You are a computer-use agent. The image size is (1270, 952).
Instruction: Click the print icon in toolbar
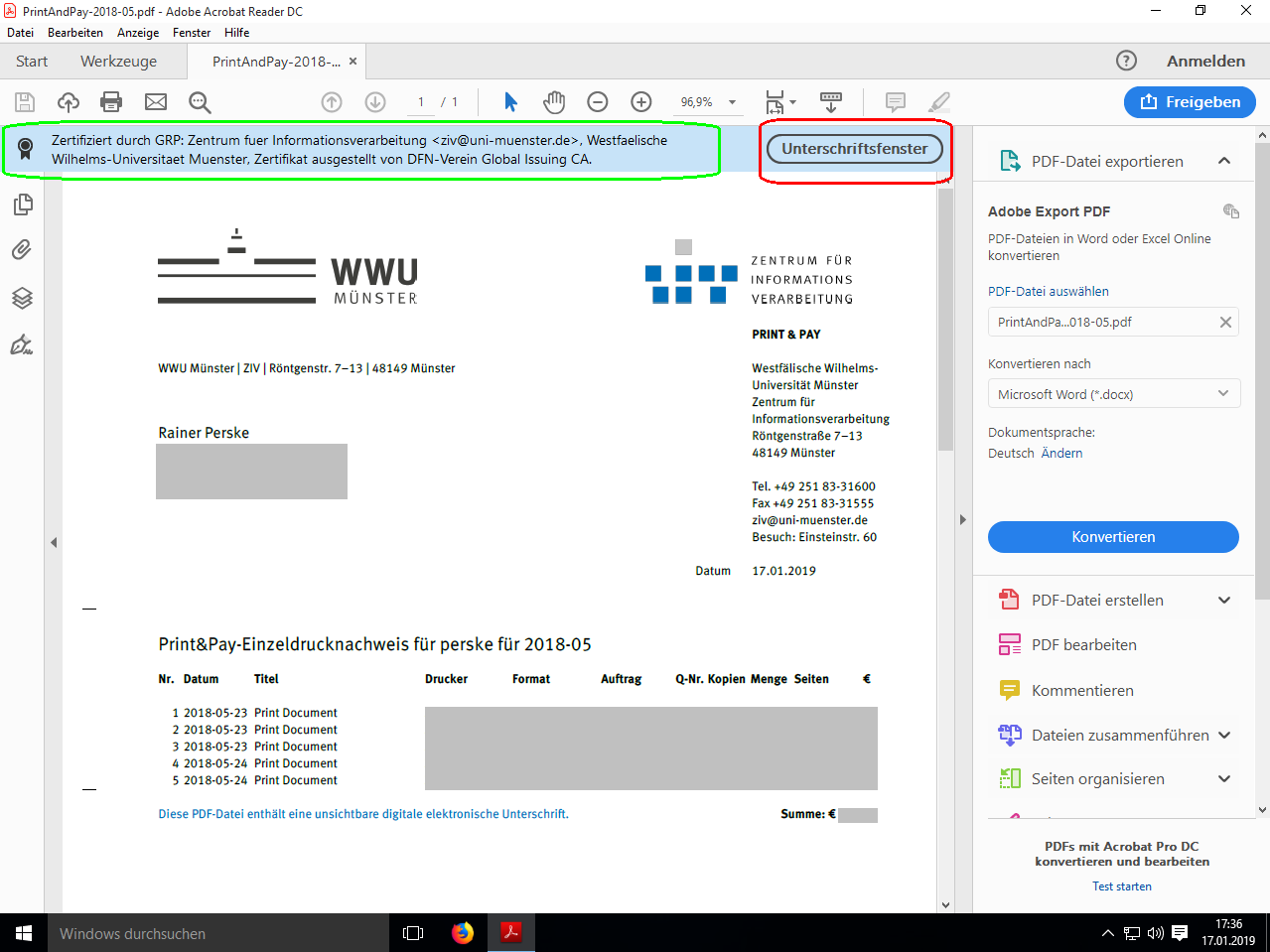click(111, 102)
